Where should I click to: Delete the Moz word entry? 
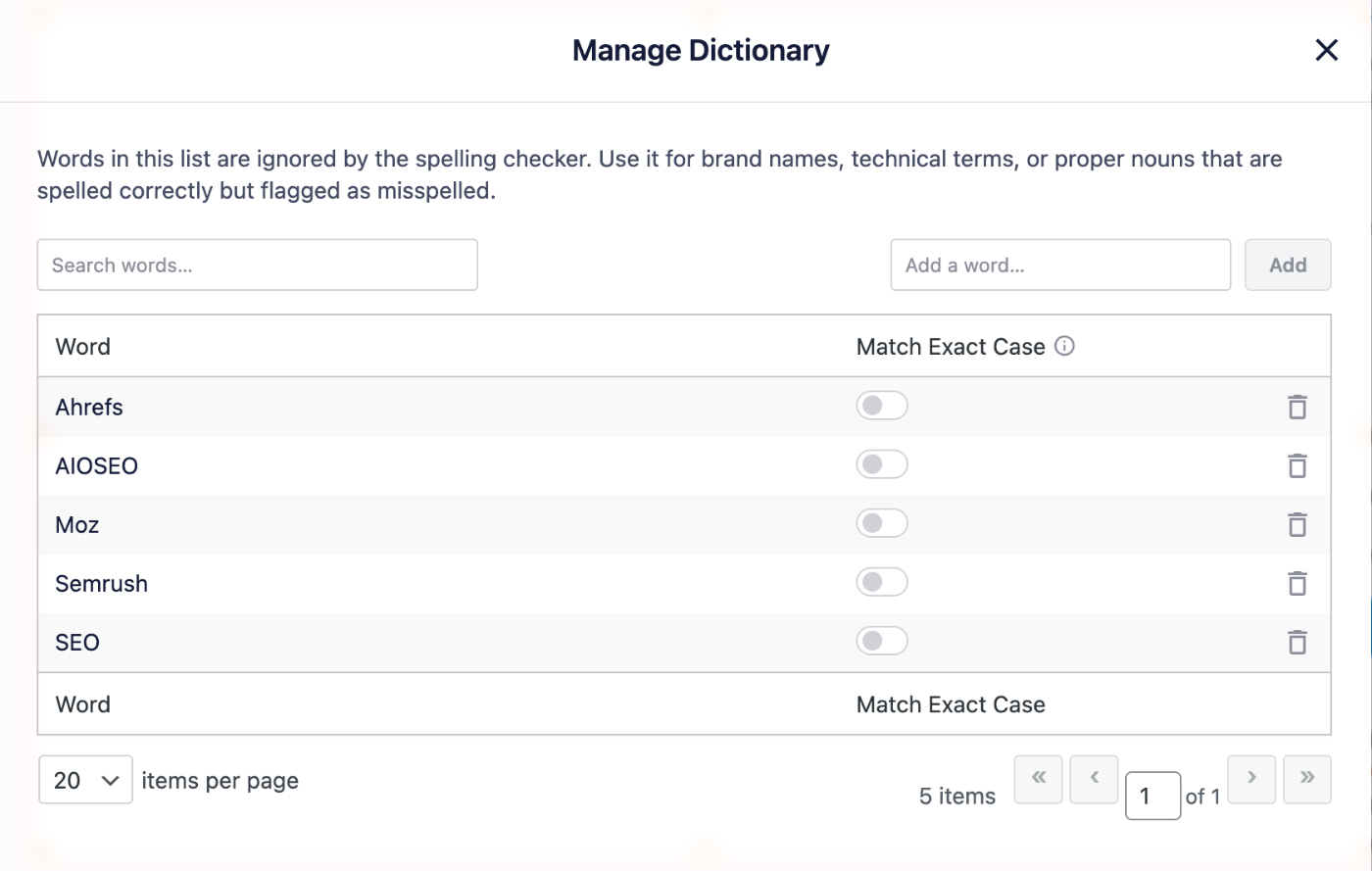click(x=1297, y=524)
